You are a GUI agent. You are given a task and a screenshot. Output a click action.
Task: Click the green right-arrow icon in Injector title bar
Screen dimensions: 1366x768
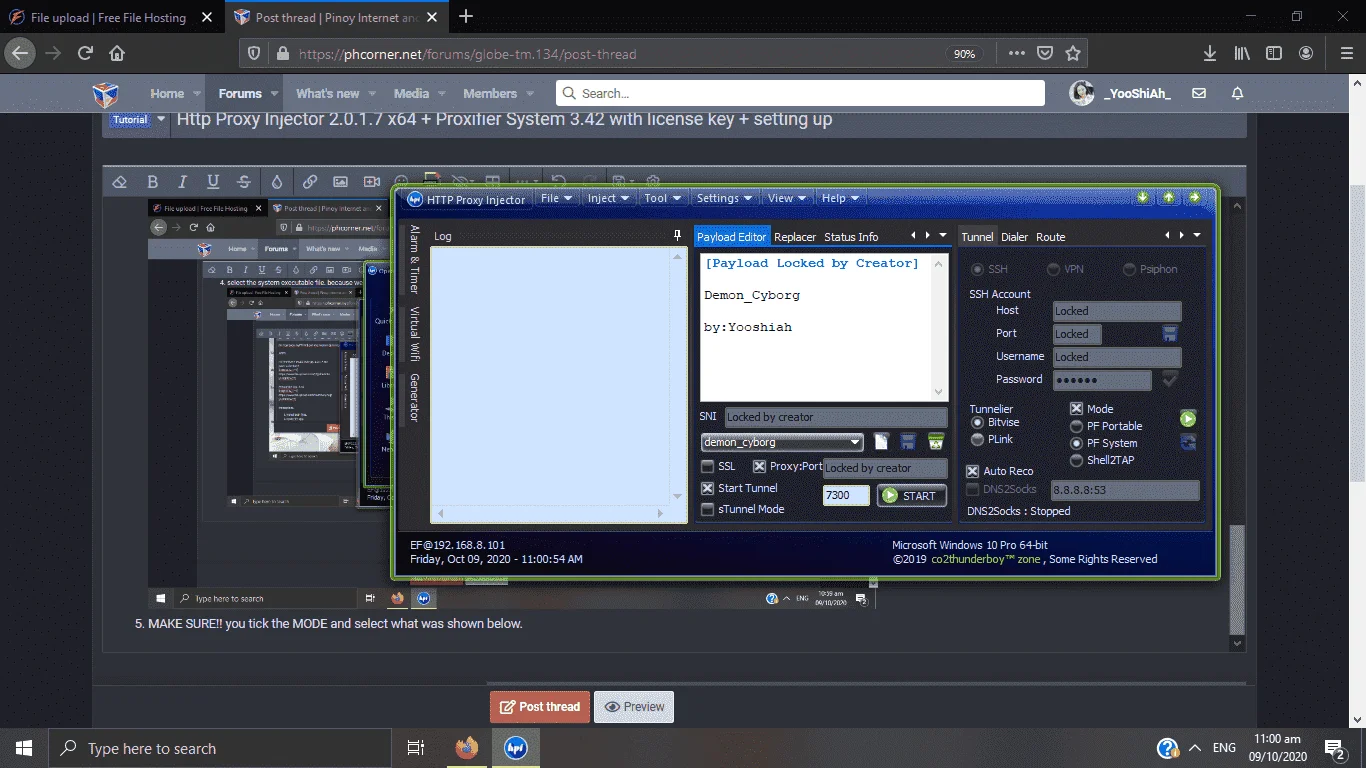click(1194, 197)
